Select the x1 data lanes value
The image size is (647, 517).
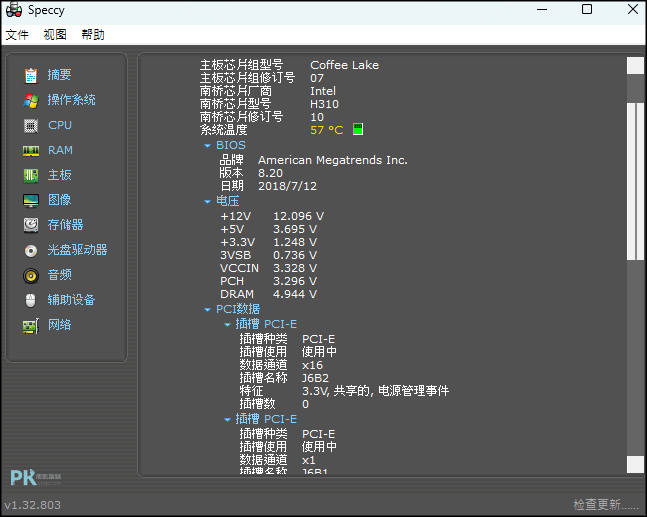point(309,460)
